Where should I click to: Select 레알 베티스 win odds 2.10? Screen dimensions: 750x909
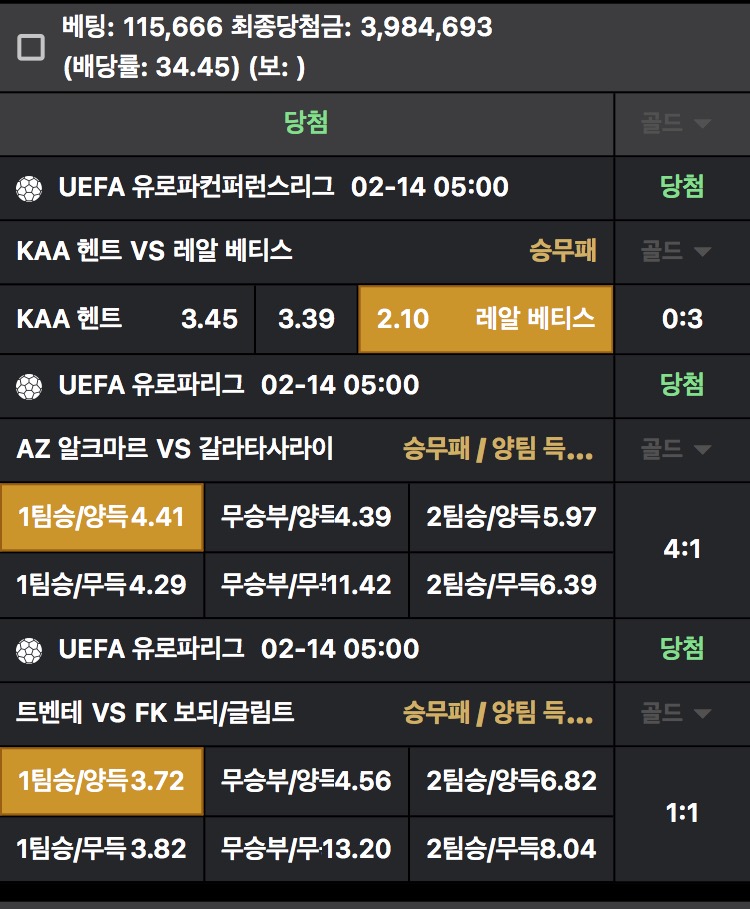pos(485,319)
